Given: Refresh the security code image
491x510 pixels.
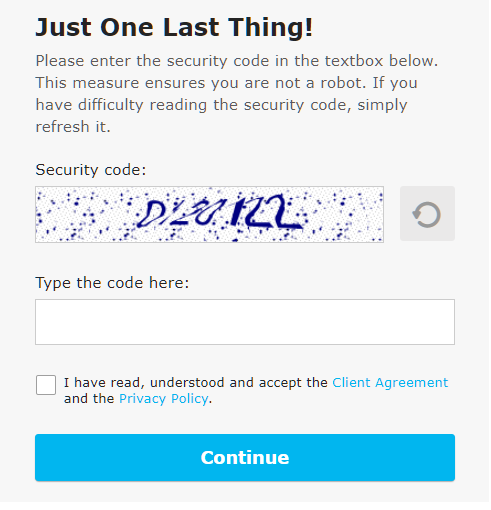Looking at the screenshot, I should pyautogui.click(x=428, y=214).
